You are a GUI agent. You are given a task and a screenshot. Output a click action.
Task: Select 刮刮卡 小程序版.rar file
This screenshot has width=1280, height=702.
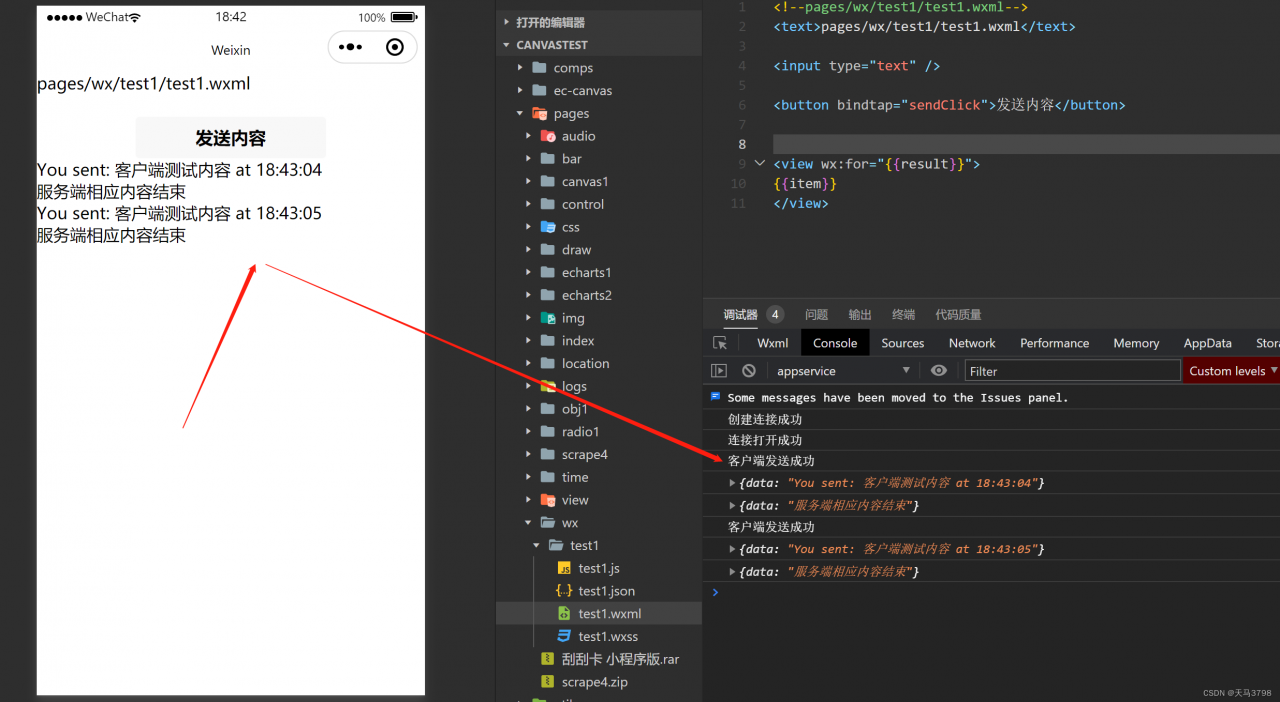click(x=599, y=659)
